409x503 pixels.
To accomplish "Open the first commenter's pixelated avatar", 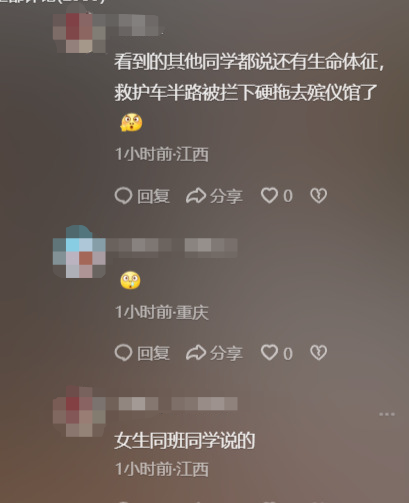I will (79, 33).
